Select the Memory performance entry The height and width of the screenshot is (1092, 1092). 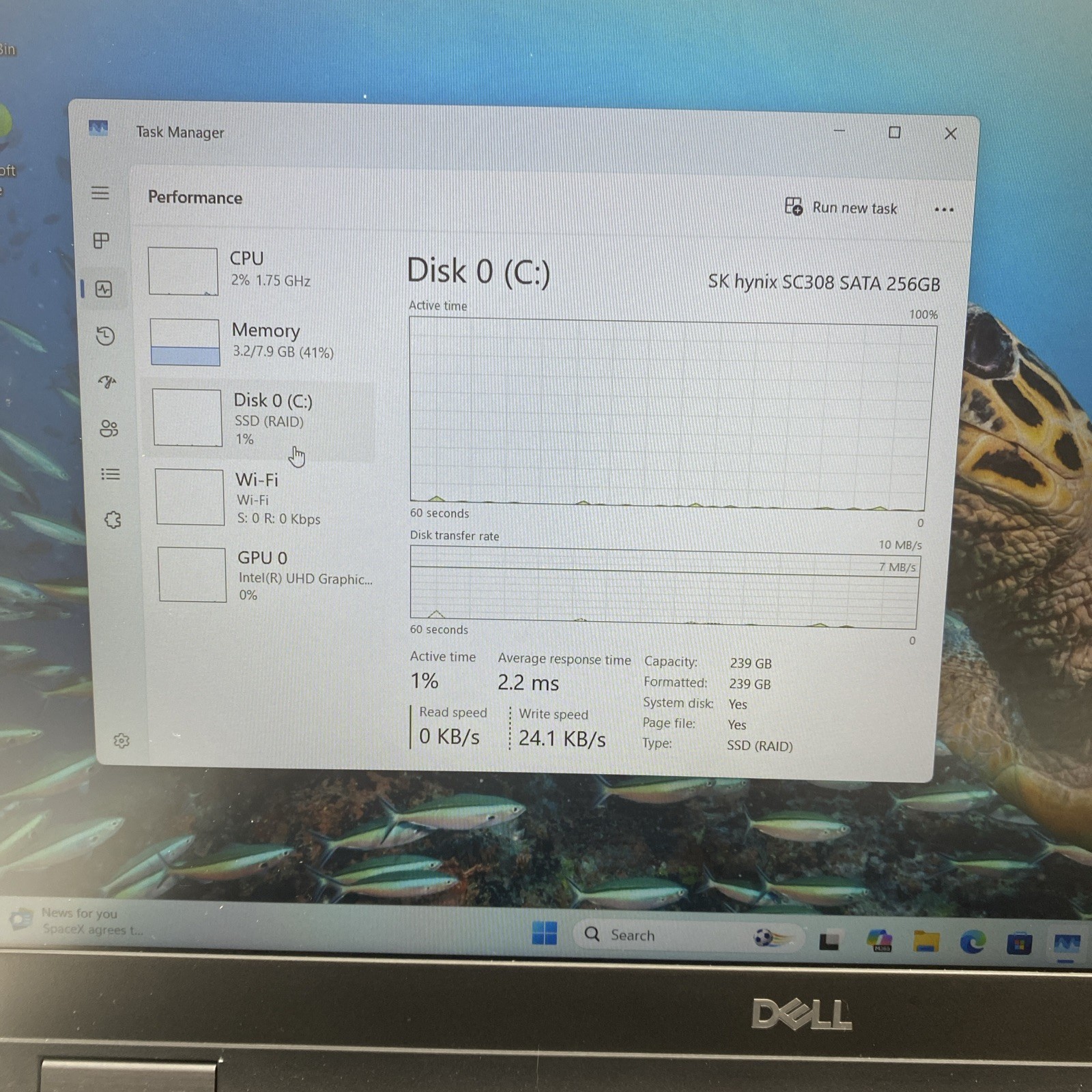tap(261, 341)
